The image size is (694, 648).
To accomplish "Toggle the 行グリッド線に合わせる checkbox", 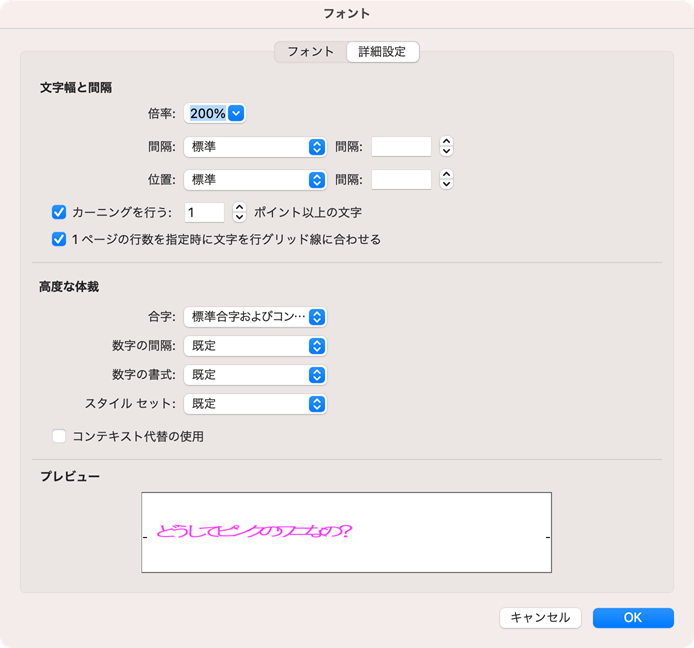I will (59, 239).
